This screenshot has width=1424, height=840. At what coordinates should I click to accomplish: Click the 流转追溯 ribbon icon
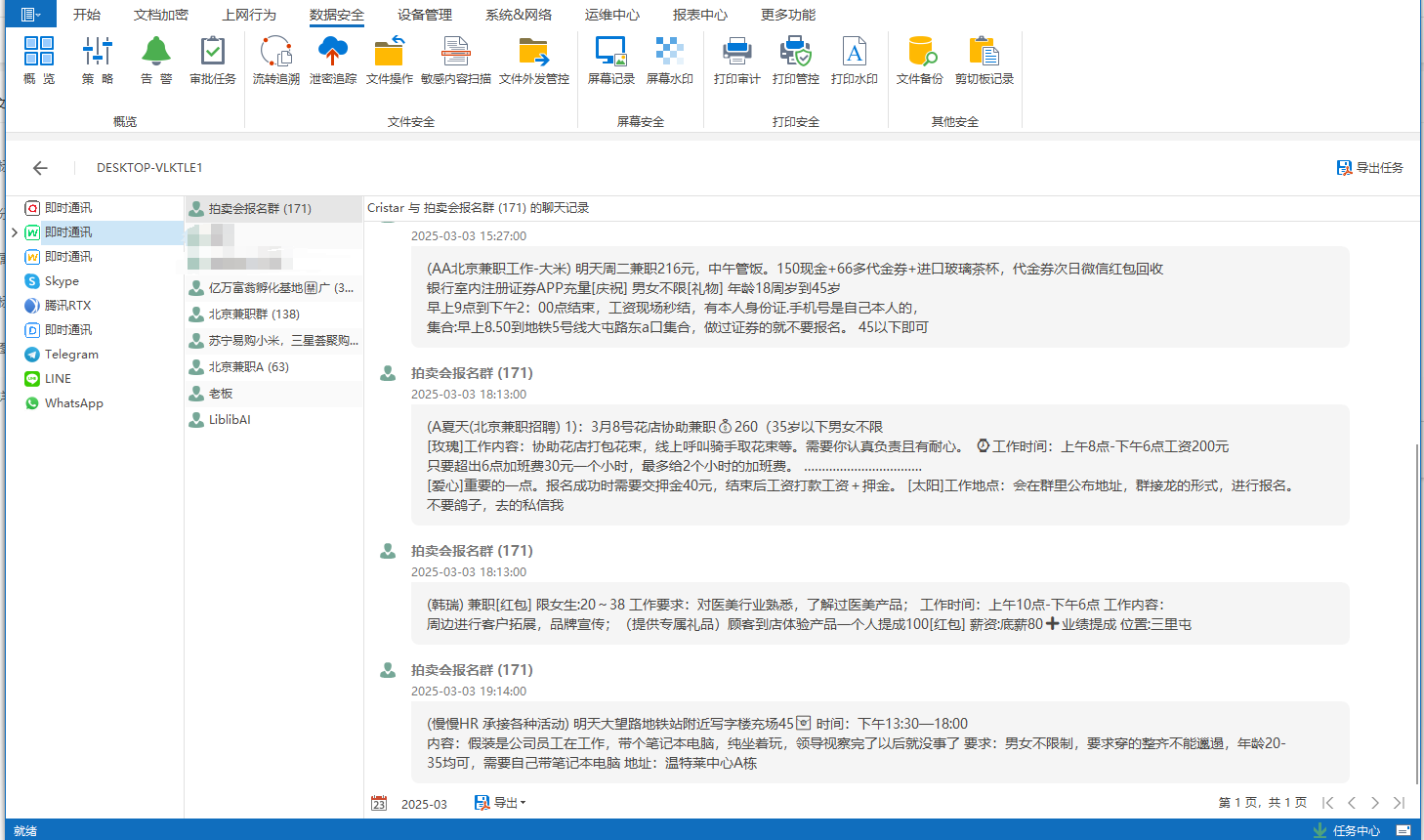point(275,61)
